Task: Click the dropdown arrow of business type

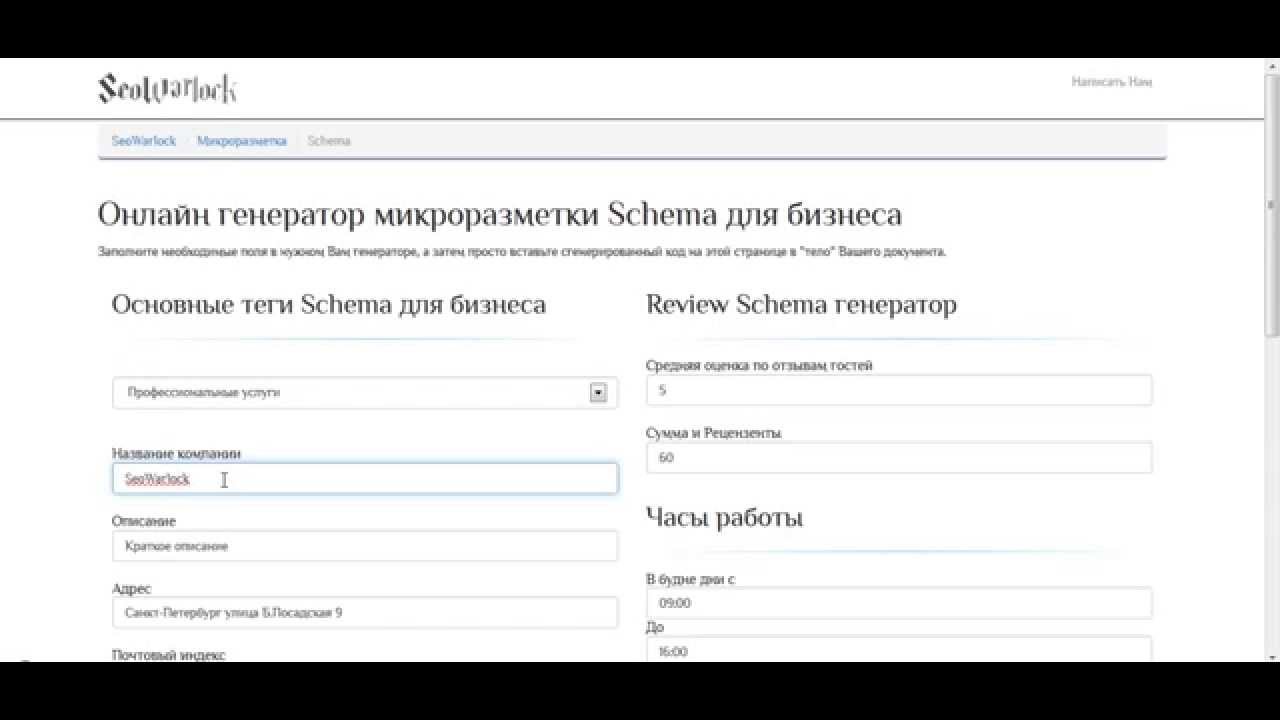Action: click(598, 393)
